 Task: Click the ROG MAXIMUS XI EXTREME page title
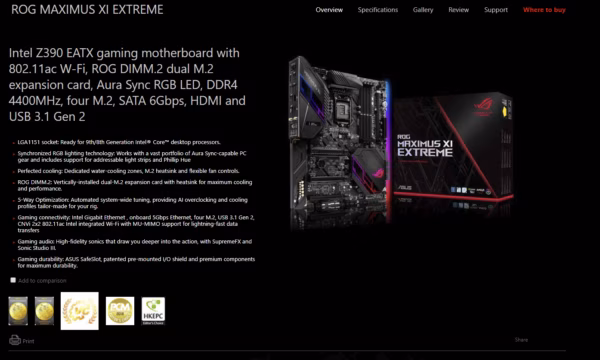click(x=87, y=10)
